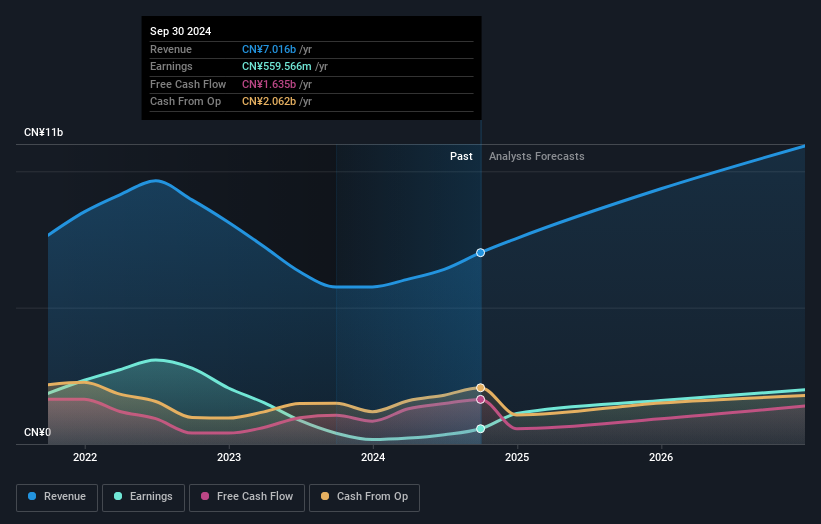Click the pink Free Cash Flow data point
This screenshot has width=821, height=524.
click(480, 399)
